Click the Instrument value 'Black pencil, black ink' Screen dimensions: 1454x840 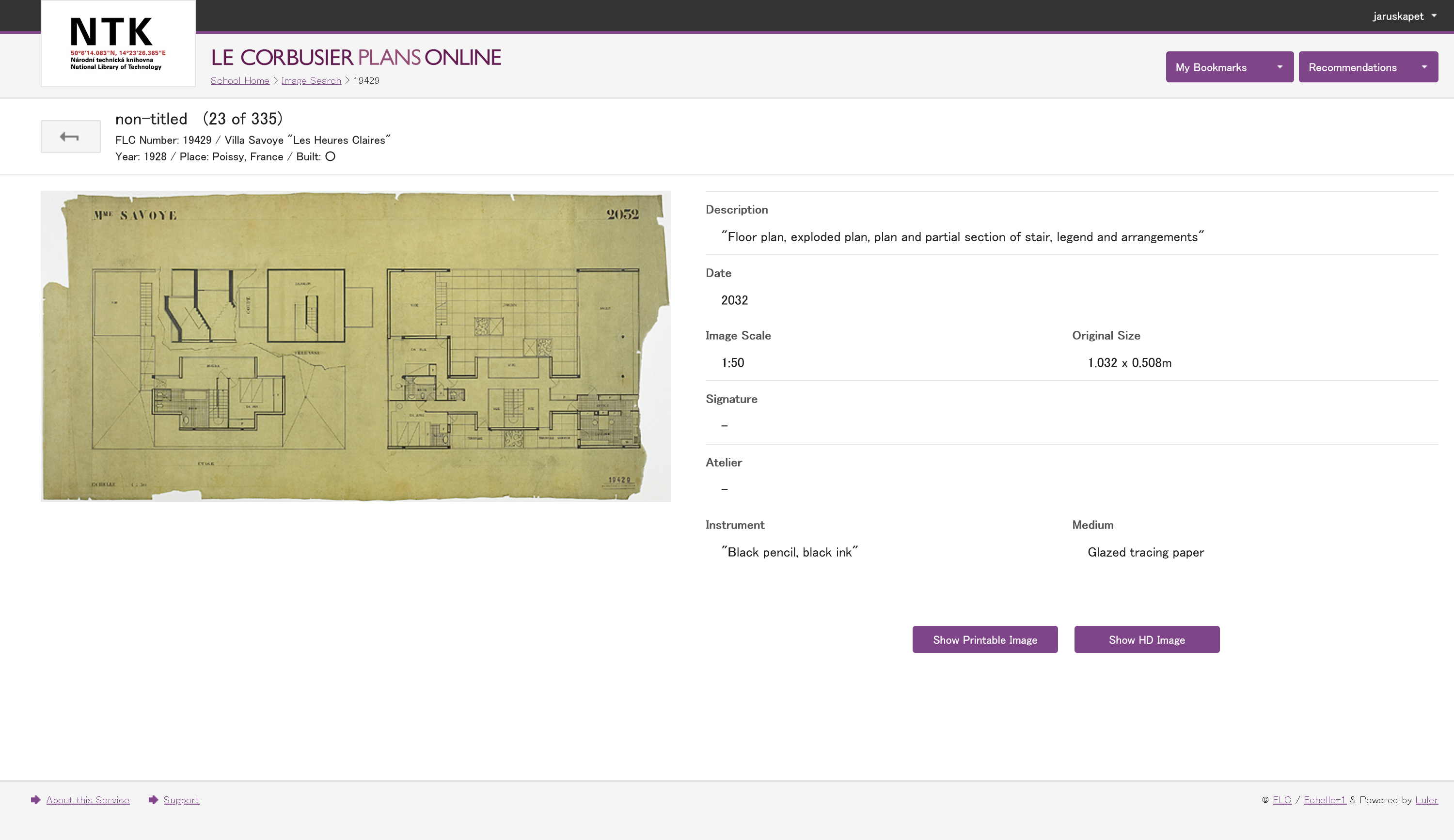point(790,552)
